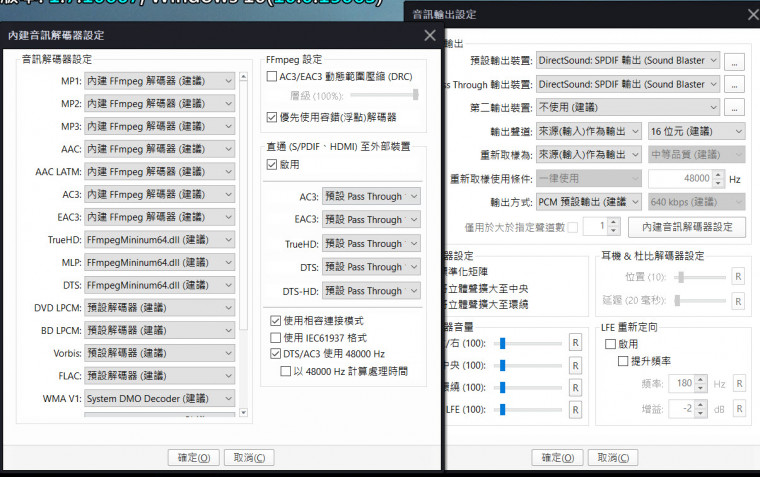Expand the TrueHD Pass Through dropdown

coord(372,244)
